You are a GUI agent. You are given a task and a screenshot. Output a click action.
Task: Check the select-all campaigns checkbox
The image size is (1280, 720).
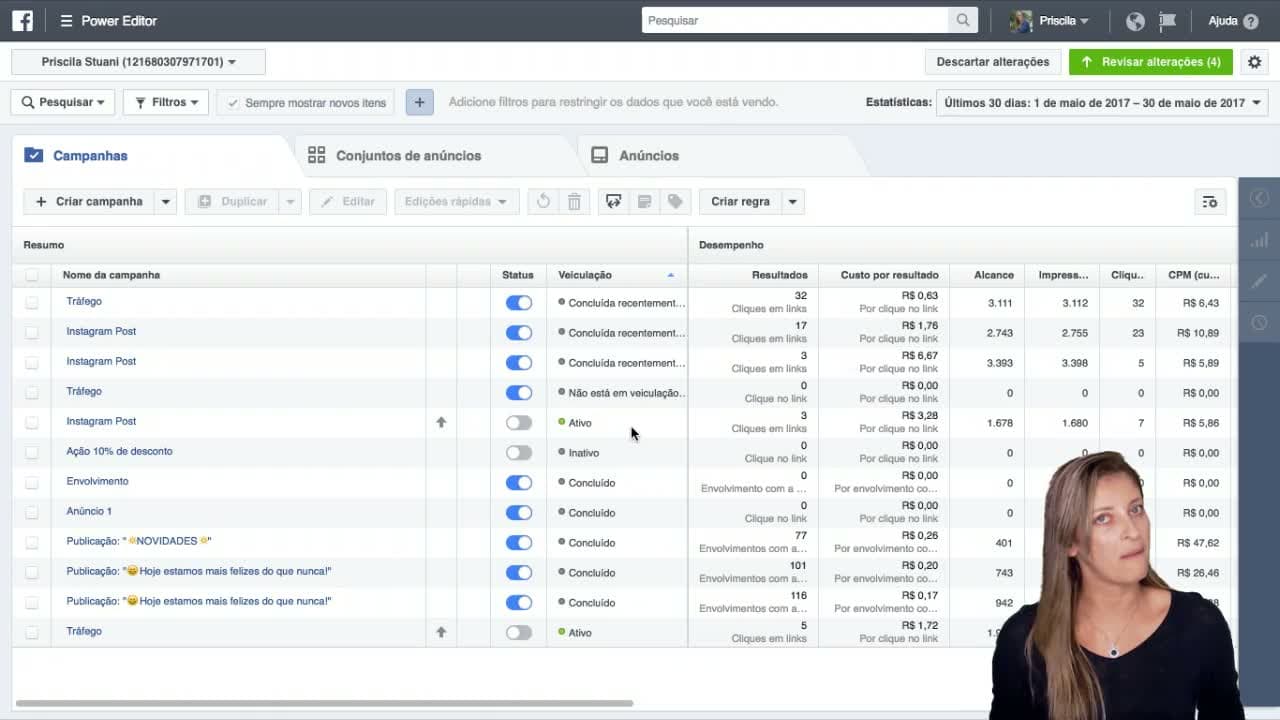32,275
